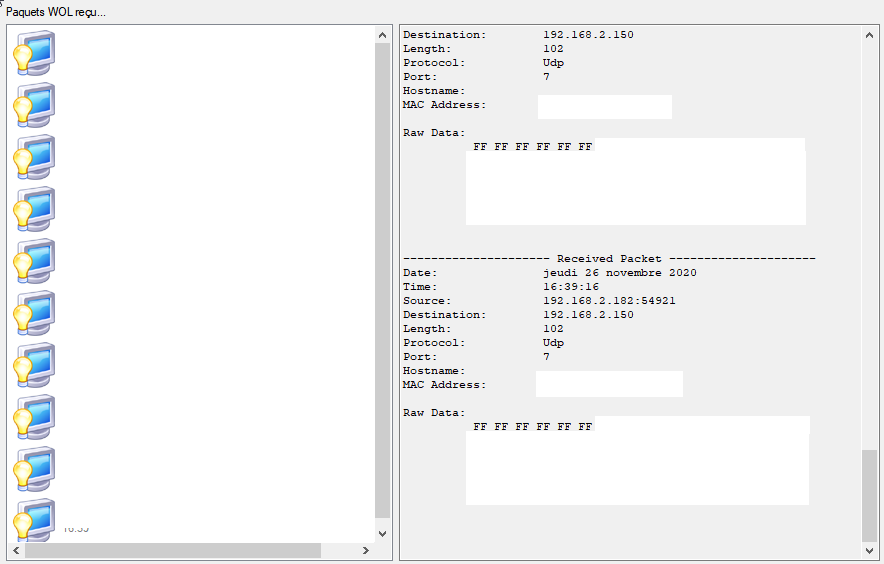Click the packet list's scroll left arrow
This screenshot has height=564, width=884.
pos(16,550)
